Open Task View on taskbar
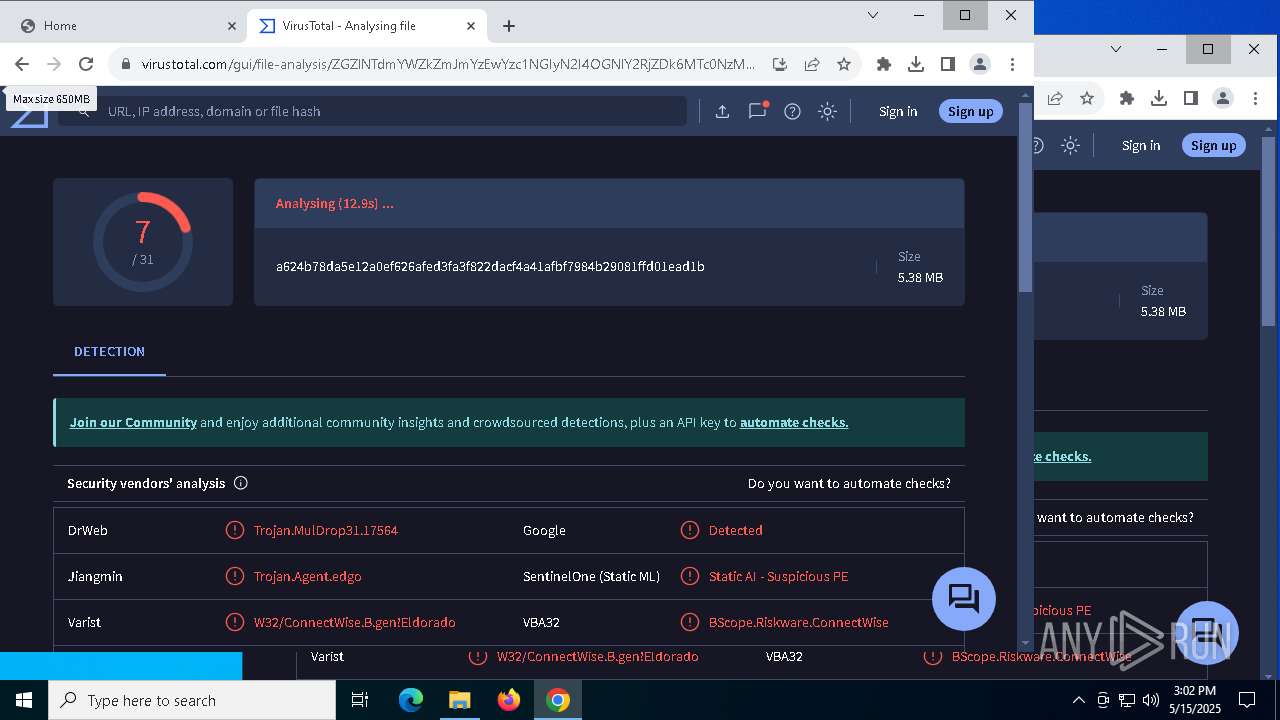 [361, 700]
